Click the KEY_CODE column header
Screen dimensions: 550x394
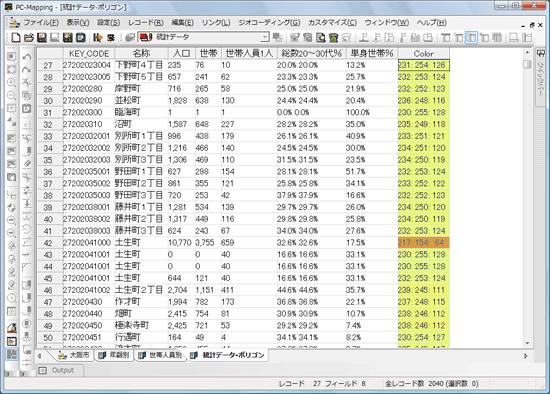coord(89,53)
